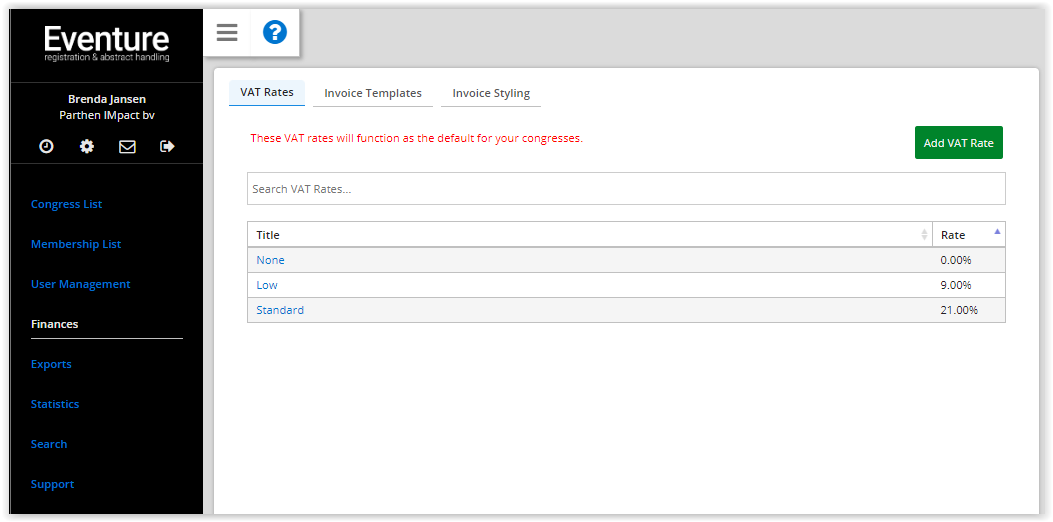Switch to Invoice Templates tab
1053x522 pixels.
tap(373, 93)
